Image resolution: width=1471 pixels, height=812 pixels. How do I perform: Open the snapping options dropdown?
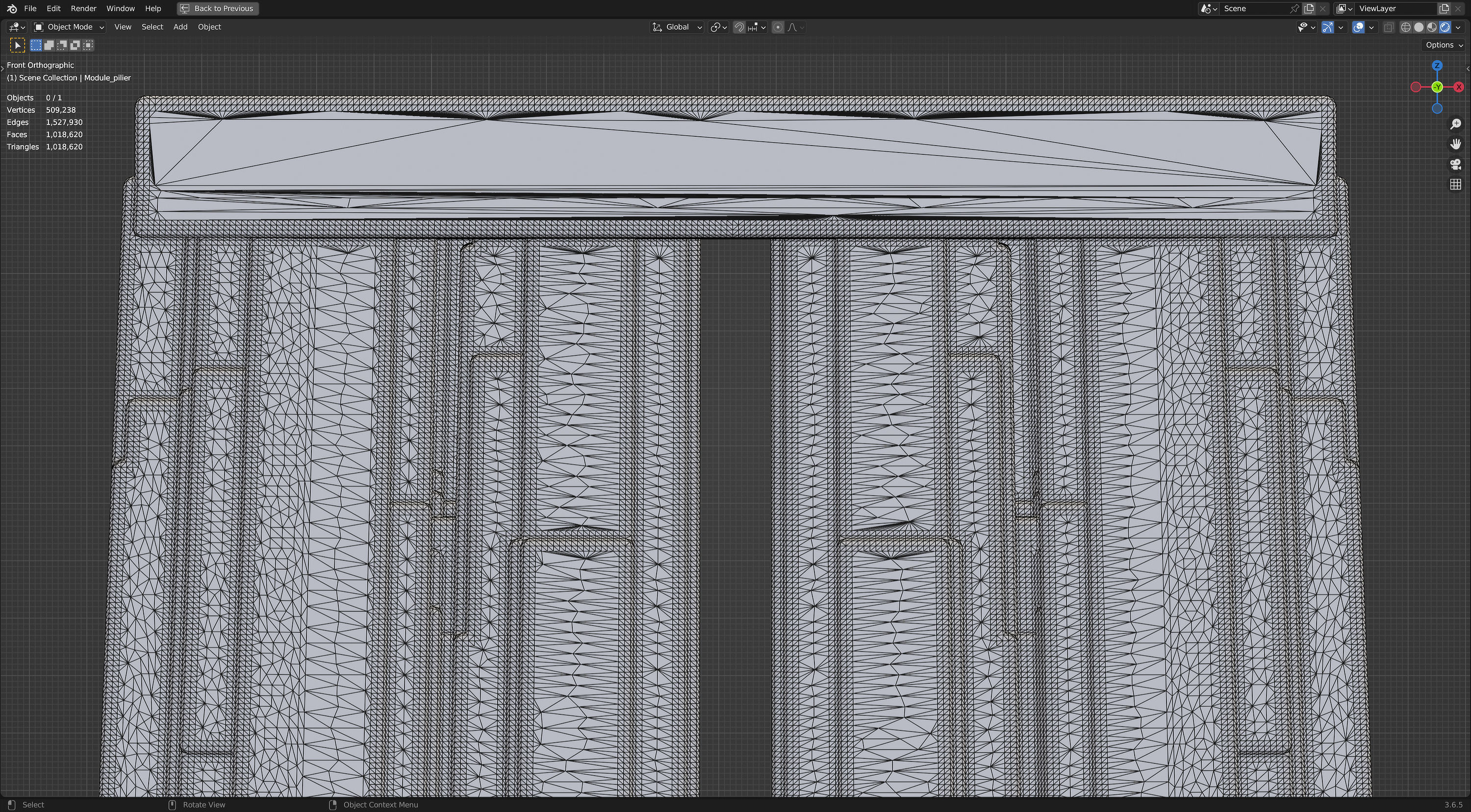pyautogui.click(x=757, y=27)
